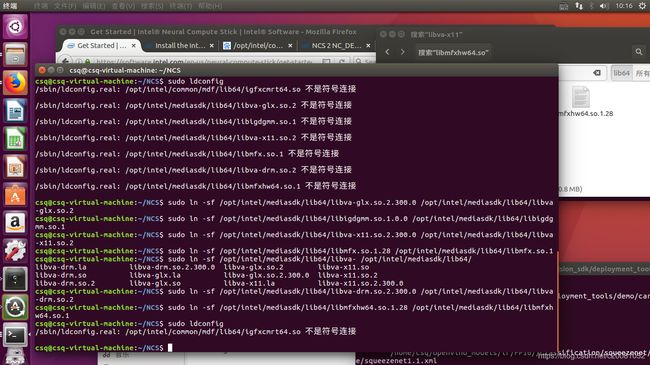Close the csq@csq-virtual-machine terminal window
Screen dimensions: 650x365
point(42,70)
